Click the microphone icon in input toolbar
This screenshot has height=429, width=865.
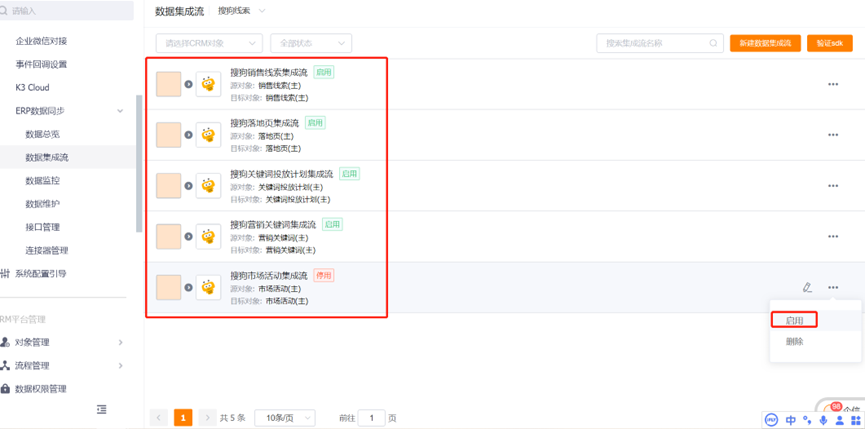click(824, 420)
